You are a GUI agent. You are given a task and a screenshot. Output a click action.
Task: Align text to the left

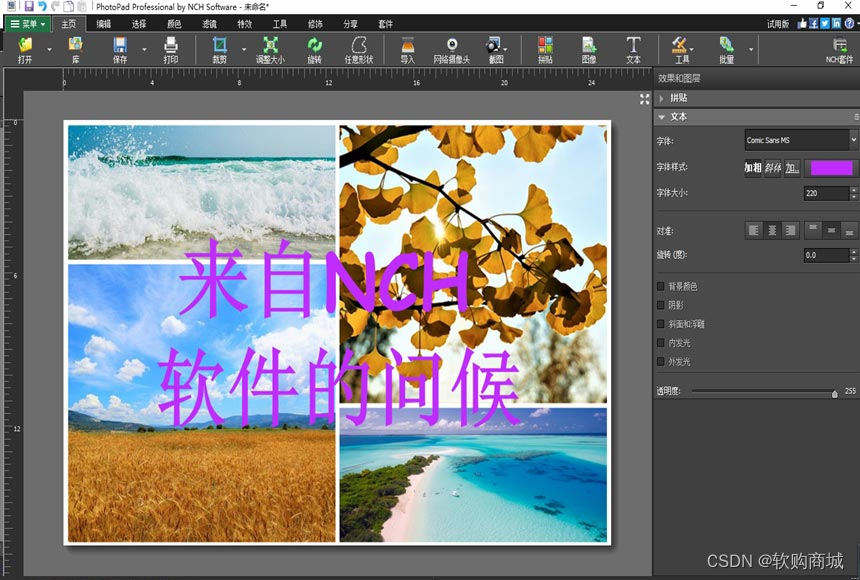[x=754, y=230]
